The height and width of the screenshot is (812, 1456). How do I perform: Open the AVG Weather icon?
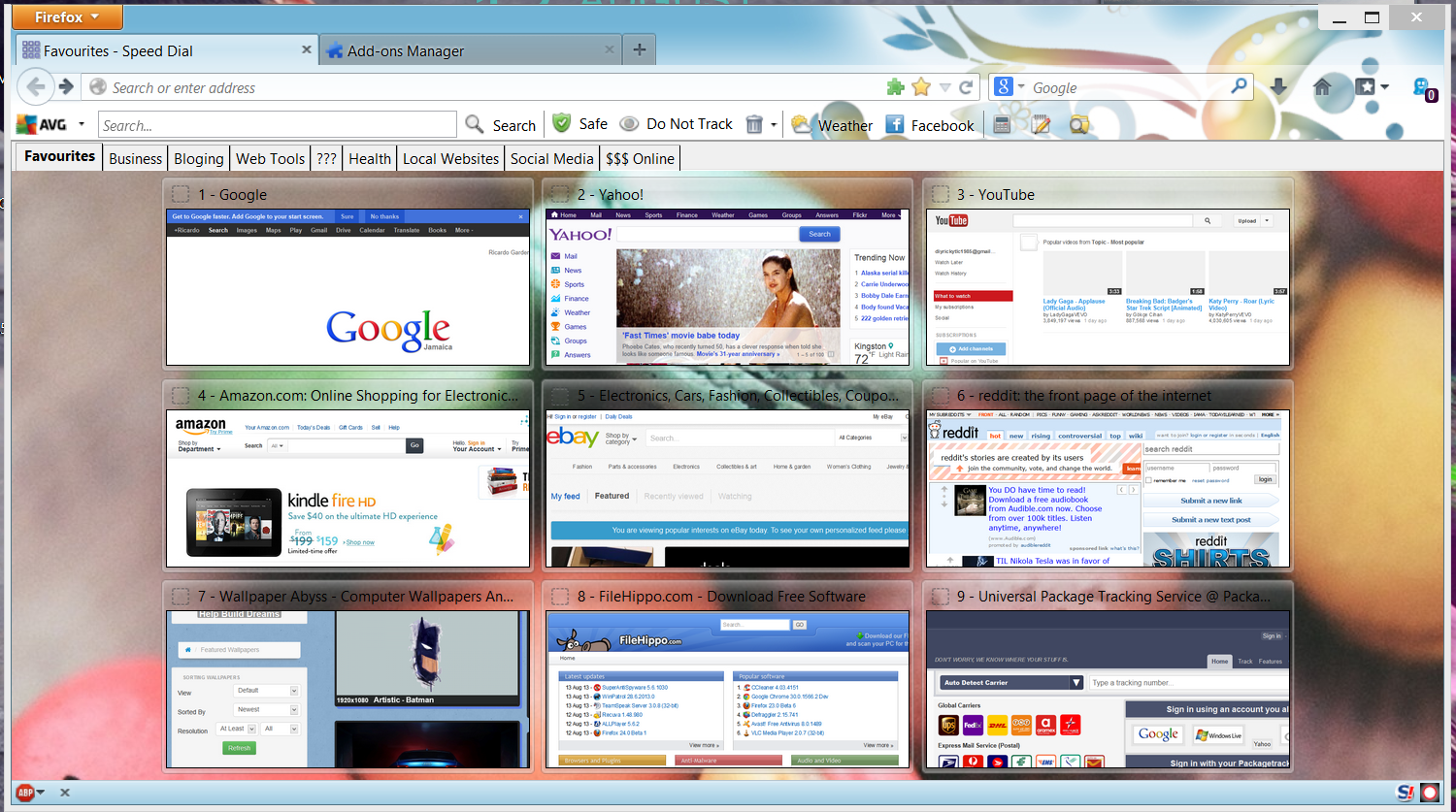[801, 124]
